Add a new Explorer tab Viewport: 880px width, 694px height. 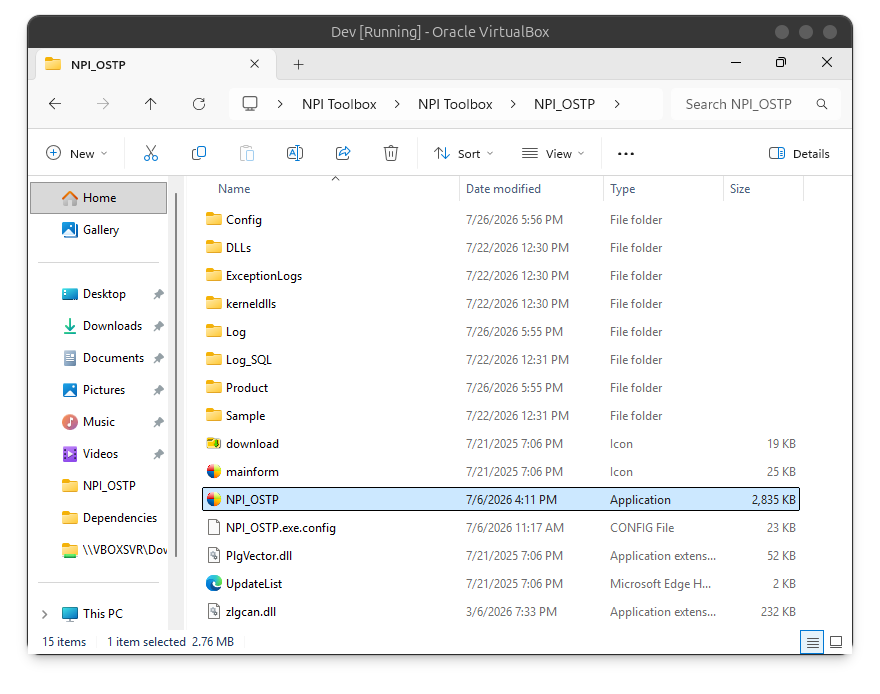[299, 65]
